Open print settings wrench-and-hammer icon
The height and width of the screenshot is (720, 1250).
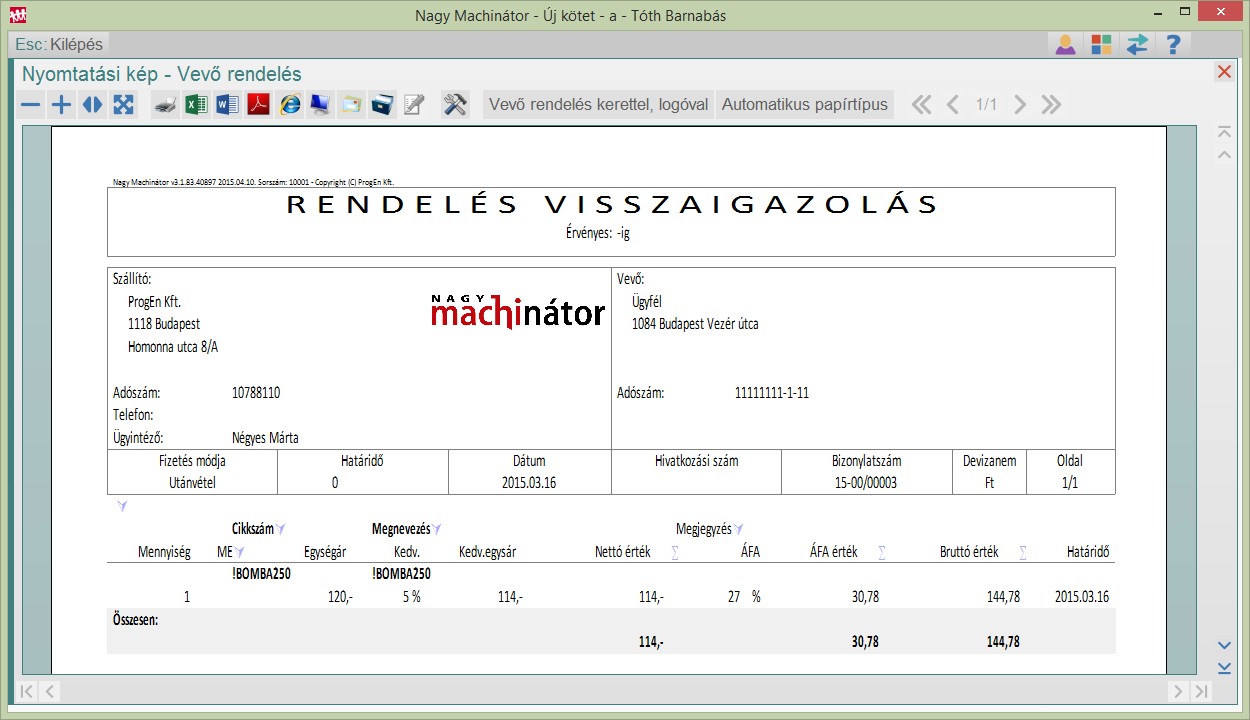[455, 105]
